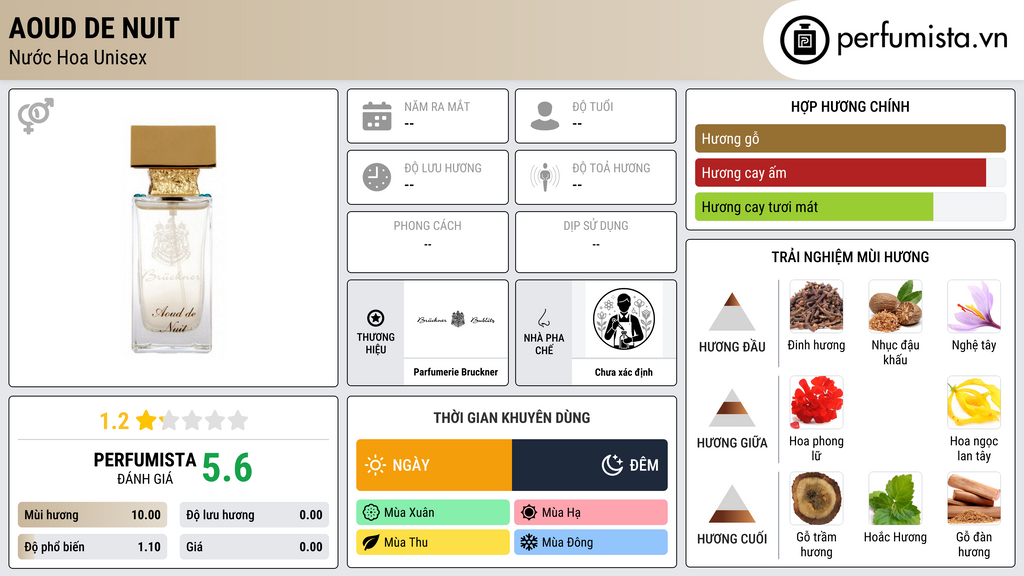The image size is (1024, 576).
Task: Click the star badge icon above Thương hiệu
Action: [x=376, y=318]
